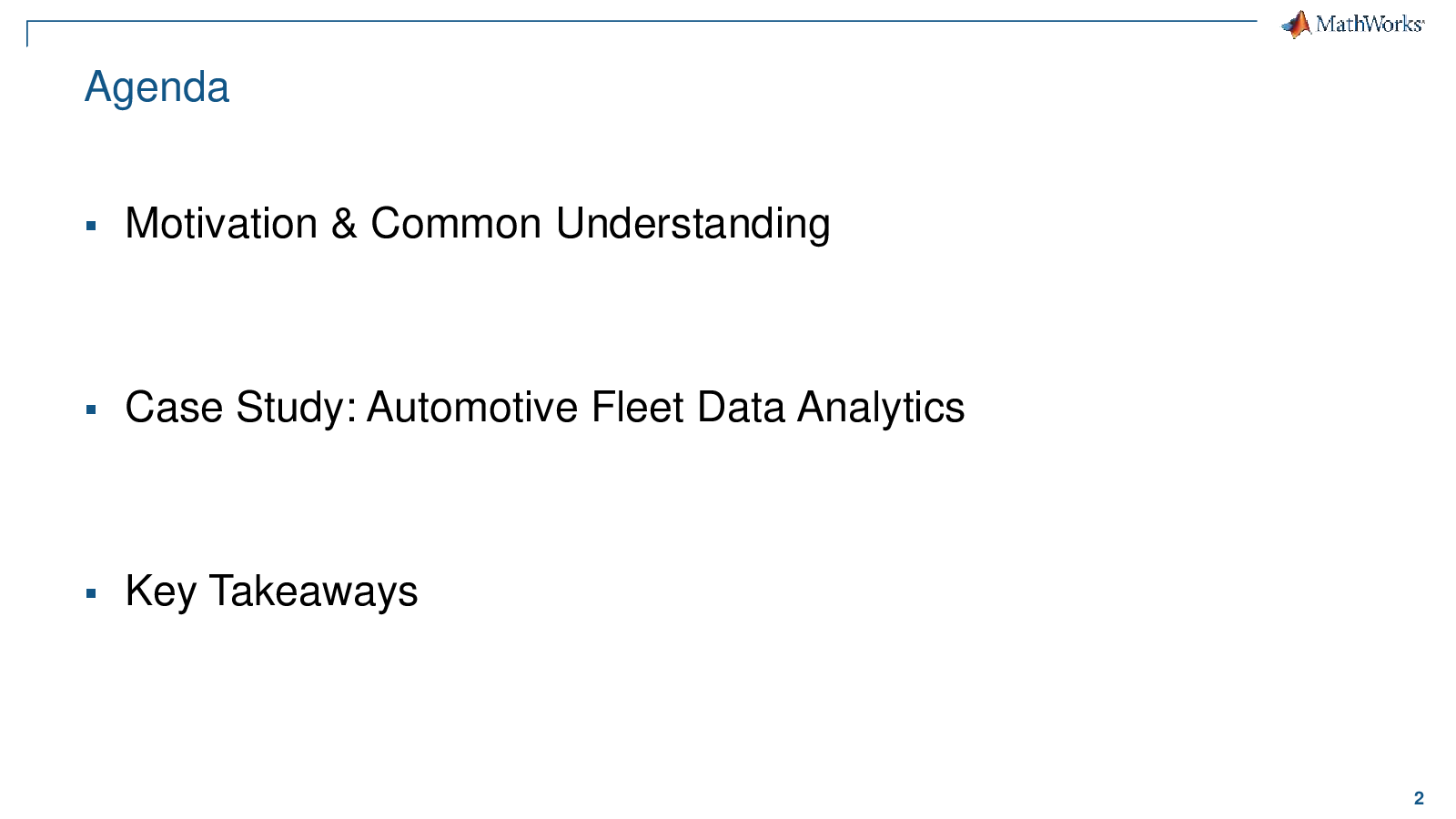The image size is (1456, 819).
Task: Click the slide number 2
Action: point(1419,798)
